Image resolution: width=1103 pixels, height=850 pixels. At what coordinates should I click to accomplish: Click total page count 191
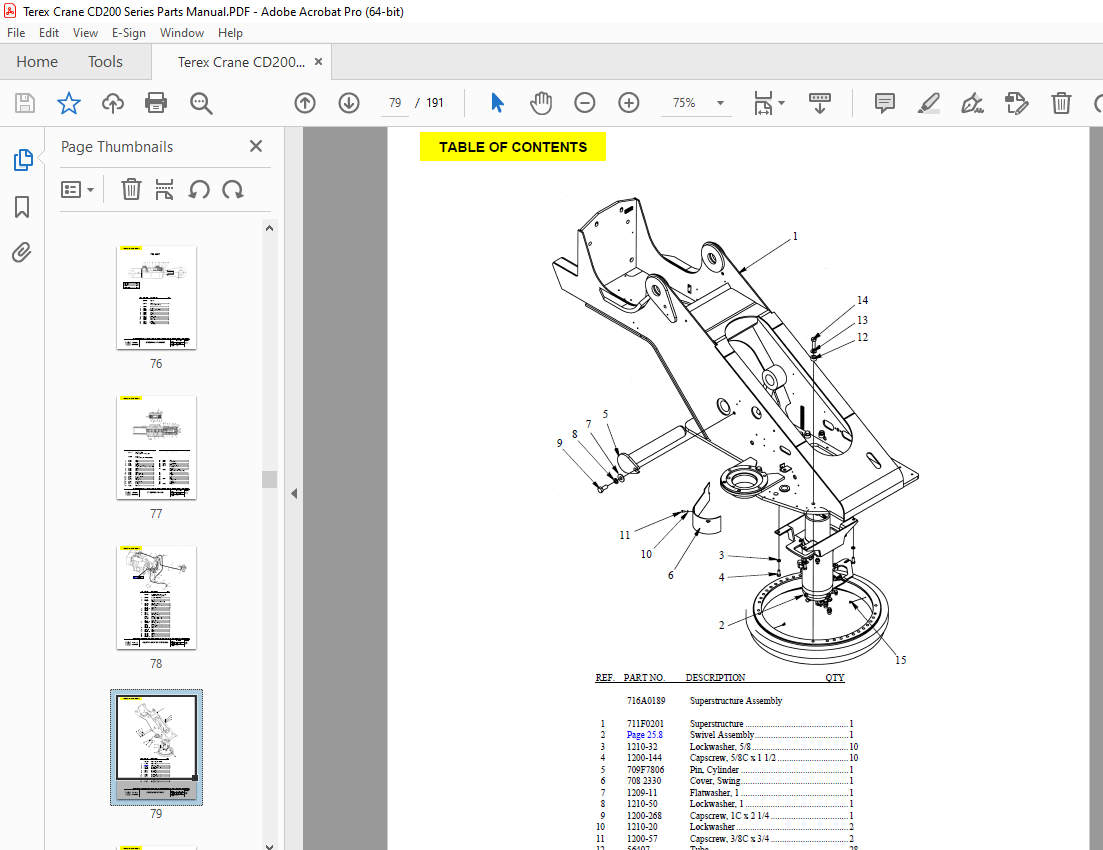(x=435, y=103)
